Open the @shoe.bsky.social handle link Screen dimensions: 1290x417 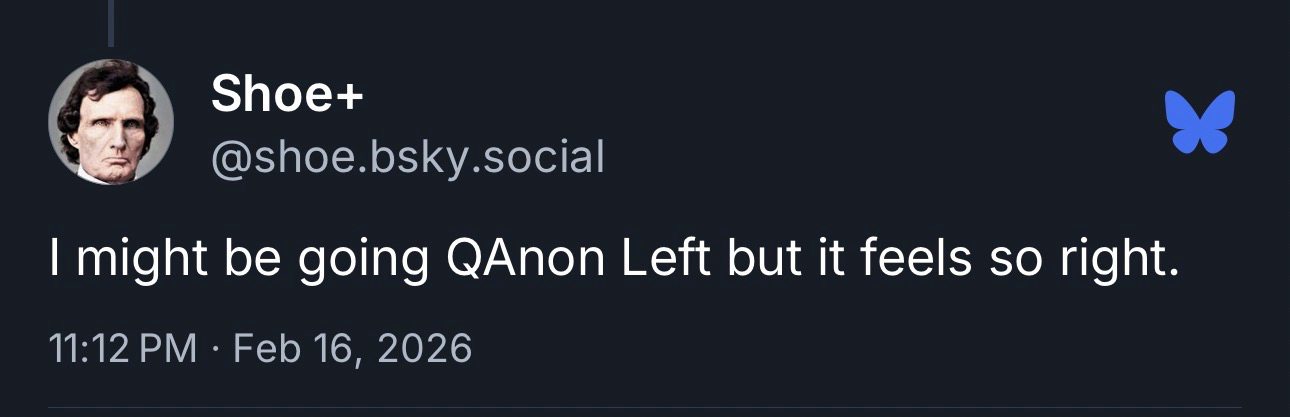point(407,157)
